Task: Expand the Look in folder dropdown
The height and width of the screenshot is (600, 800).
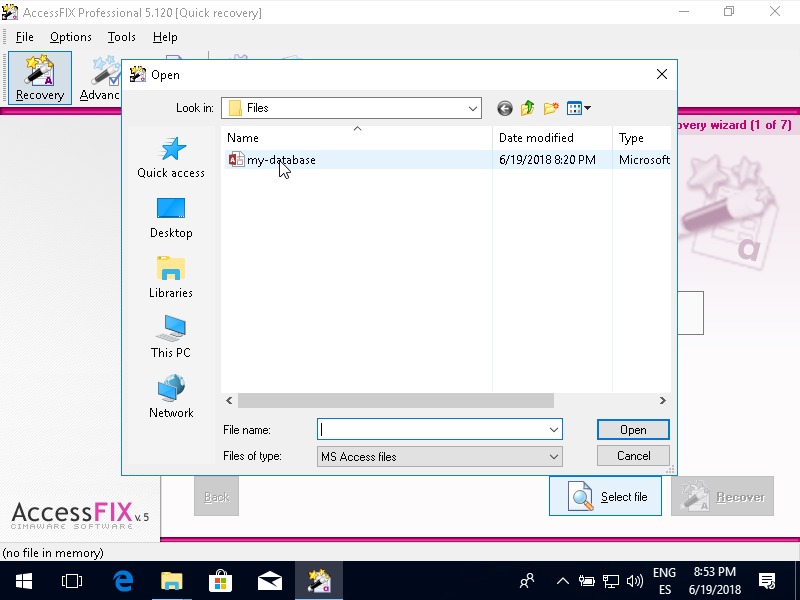Action: [472, 108]
